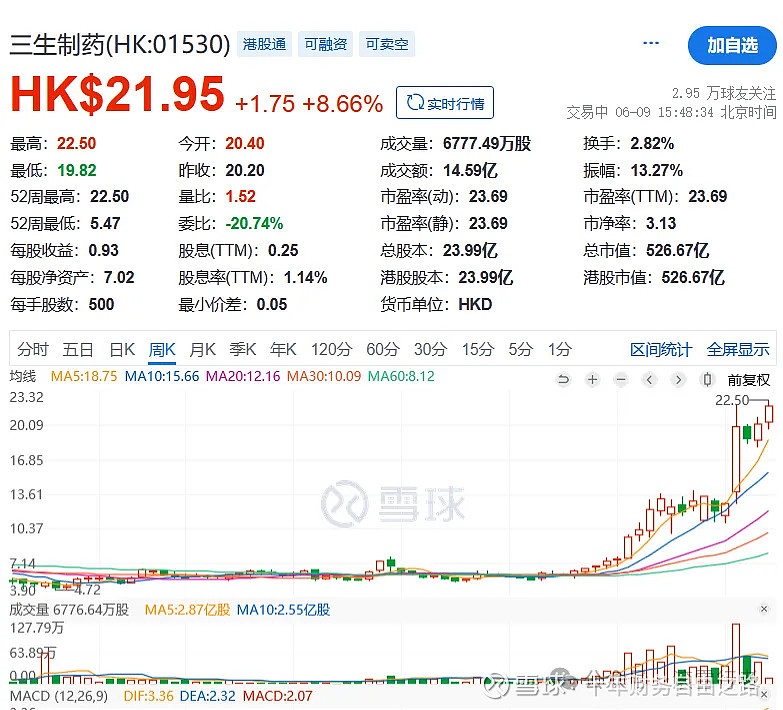Zoom out the chart with minus icon
Image resolution: width=783 pixels, height=710 pixels.
[x=621, y=380]
